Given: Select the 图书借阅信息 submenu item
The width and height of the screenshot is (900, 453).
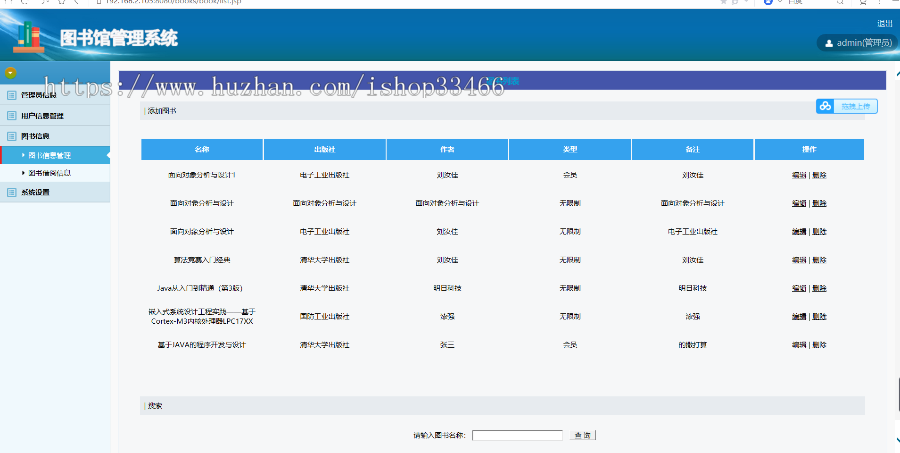Looking at the screenshot, I should pos(55,173).
